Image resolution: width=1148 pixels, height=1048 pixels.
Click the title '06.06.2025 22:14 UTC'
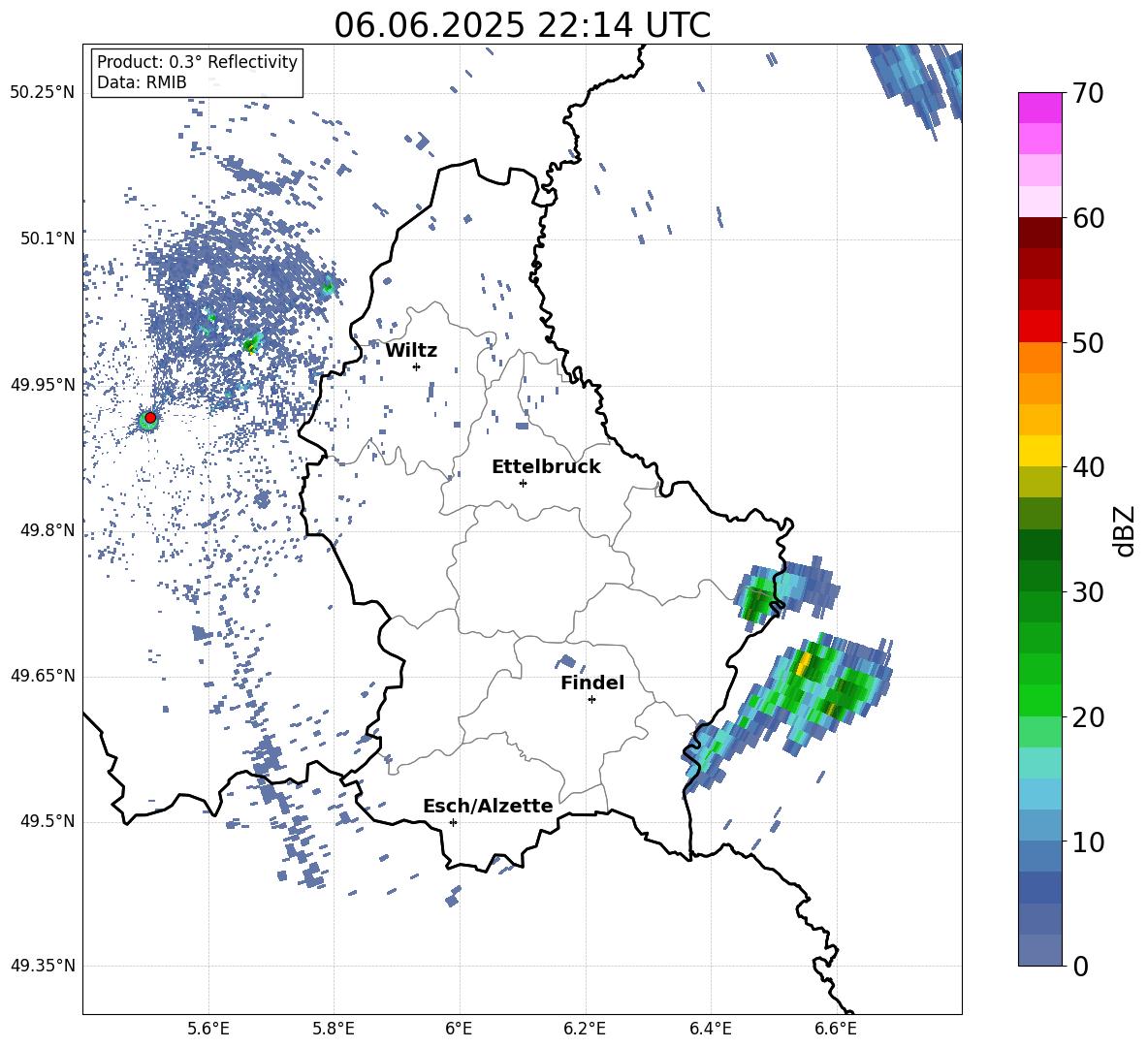click(x=522, y=25)
